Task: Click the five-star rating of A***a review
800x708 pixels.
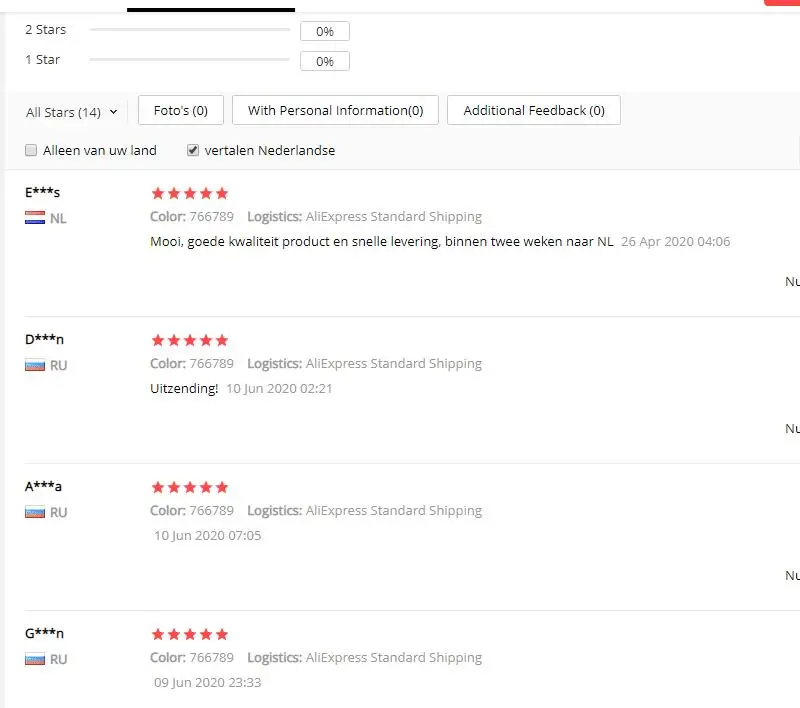Action: (x=190, y=487)
